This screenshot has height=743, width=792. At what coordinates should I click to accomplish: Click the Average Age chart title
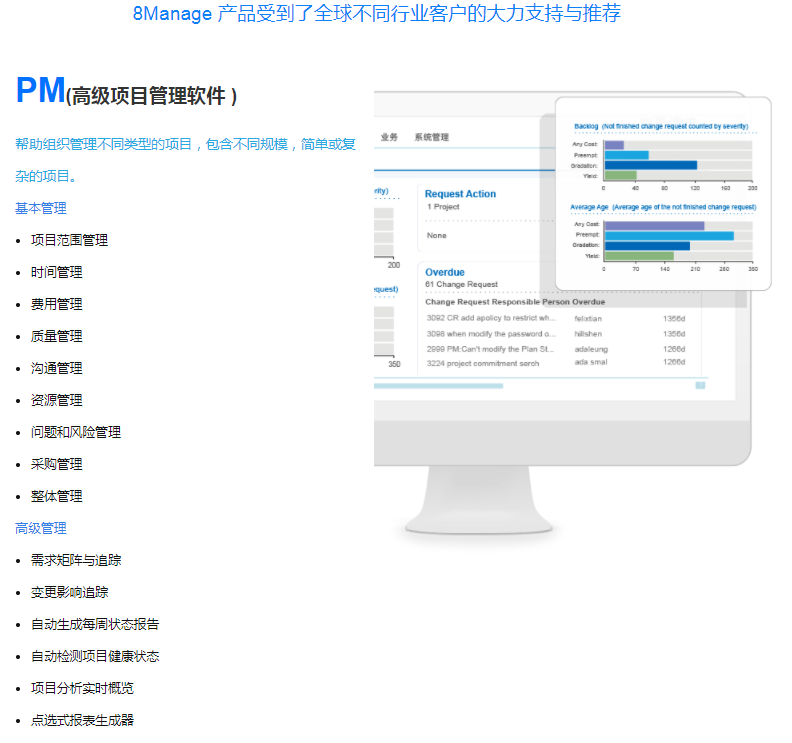(x=663, y=207)
